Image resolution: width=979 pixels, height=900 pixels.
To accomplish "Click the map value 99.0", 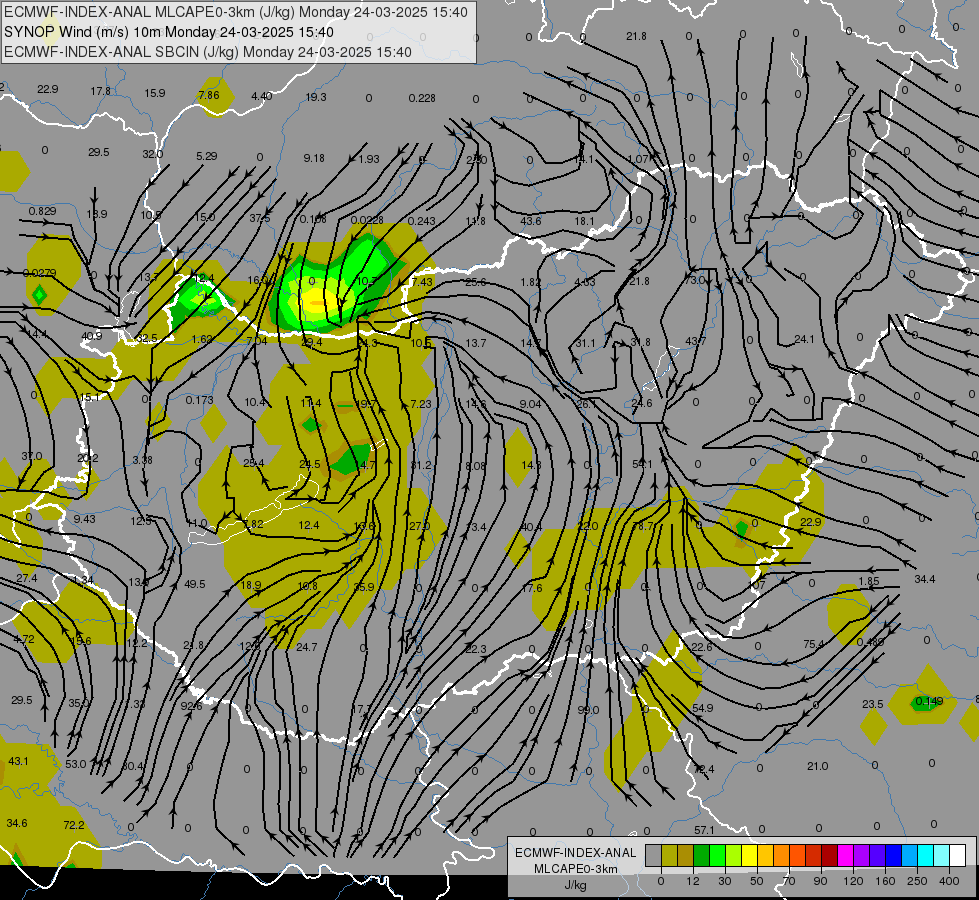I will point(588,710).
